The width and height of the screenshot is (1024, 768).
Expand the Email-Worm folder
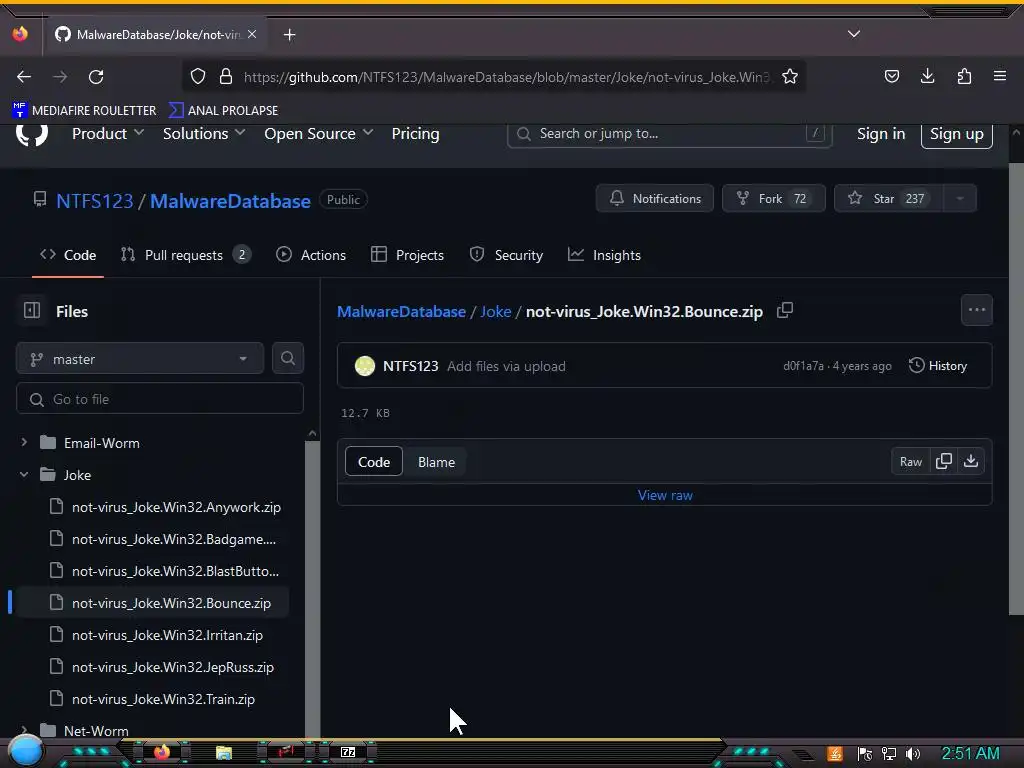pyautogui.click(x=24, y=443)
